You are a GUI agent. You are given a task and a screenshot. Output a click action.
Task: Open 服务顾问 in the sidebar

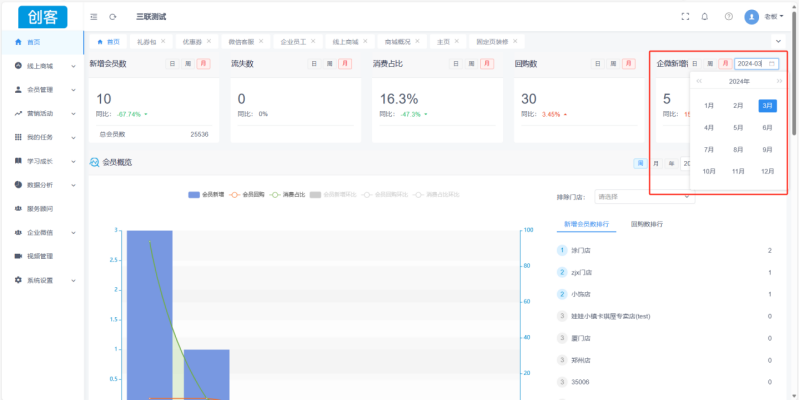pyautogui.click(x=42, y=208)
